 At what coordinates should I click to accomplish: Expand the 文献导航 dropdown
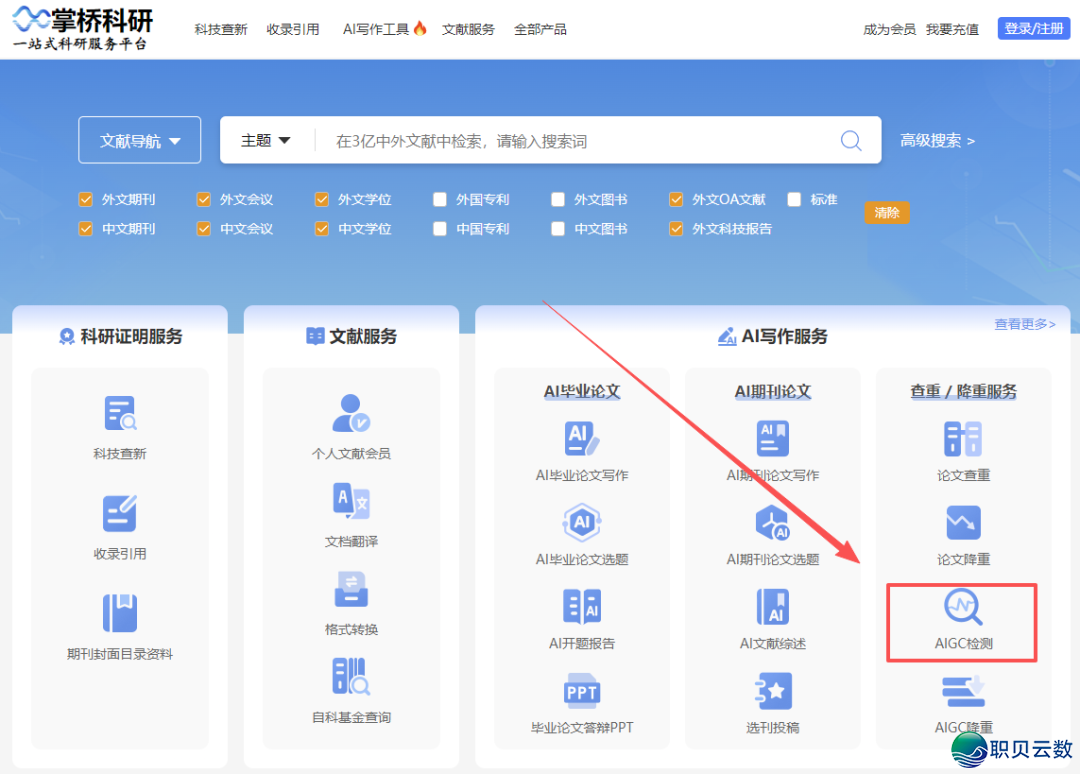point(139,140)
